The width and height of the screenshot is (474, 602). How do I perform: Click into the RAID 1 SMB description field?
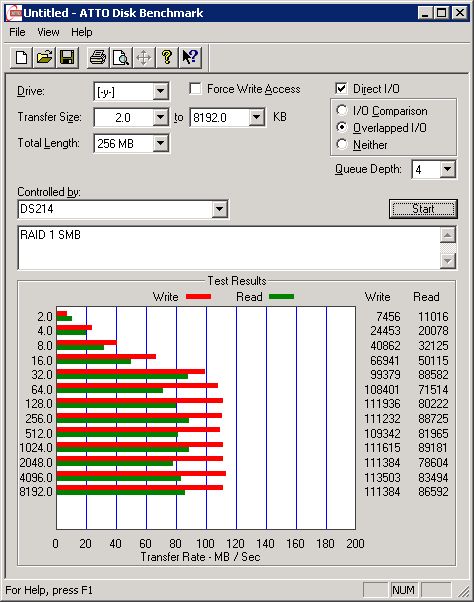[229, 248]
